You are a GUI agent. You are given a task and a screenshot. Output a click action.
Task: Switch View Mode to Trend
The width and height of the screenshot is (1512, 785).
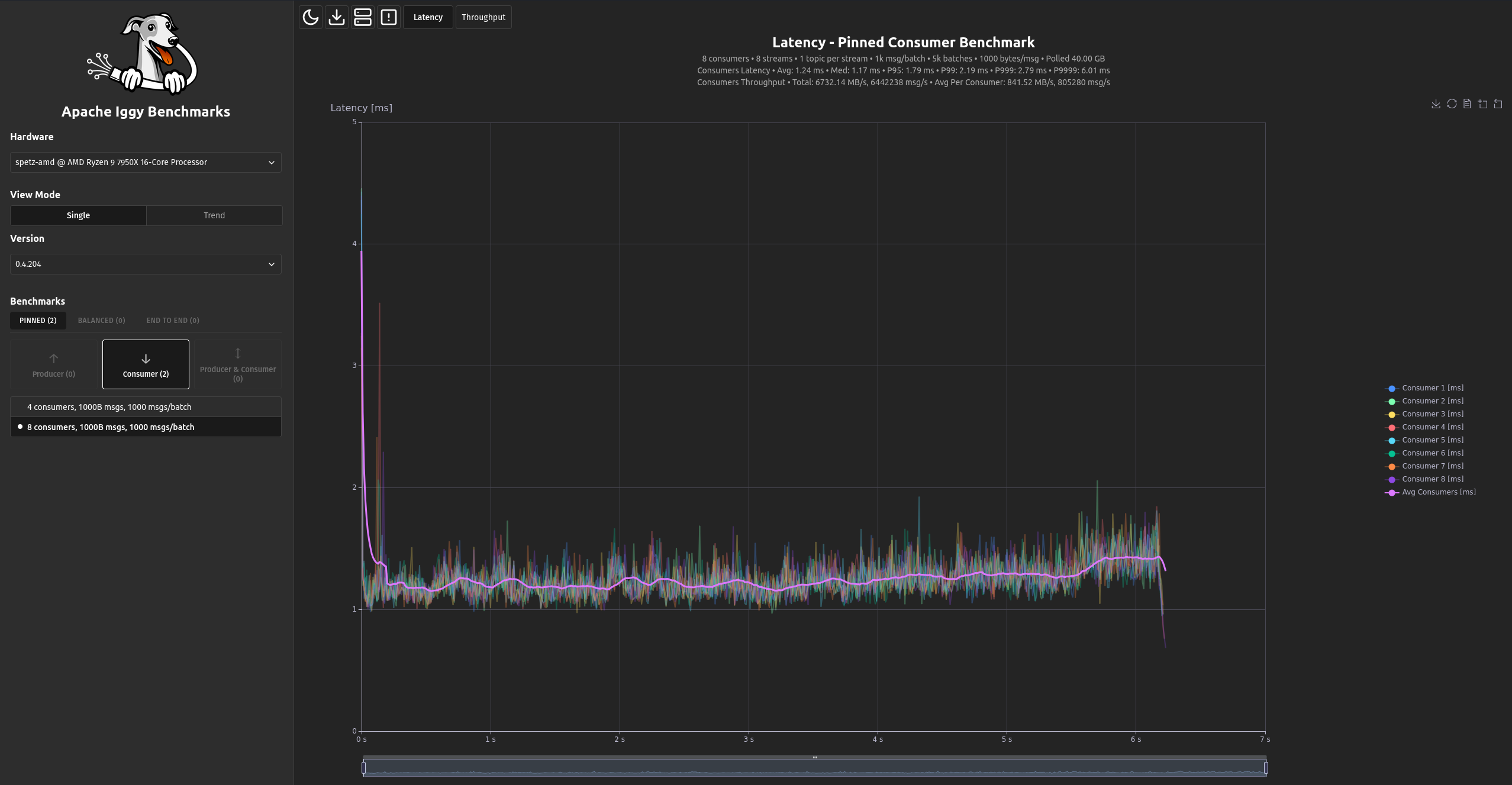[214, 215]
